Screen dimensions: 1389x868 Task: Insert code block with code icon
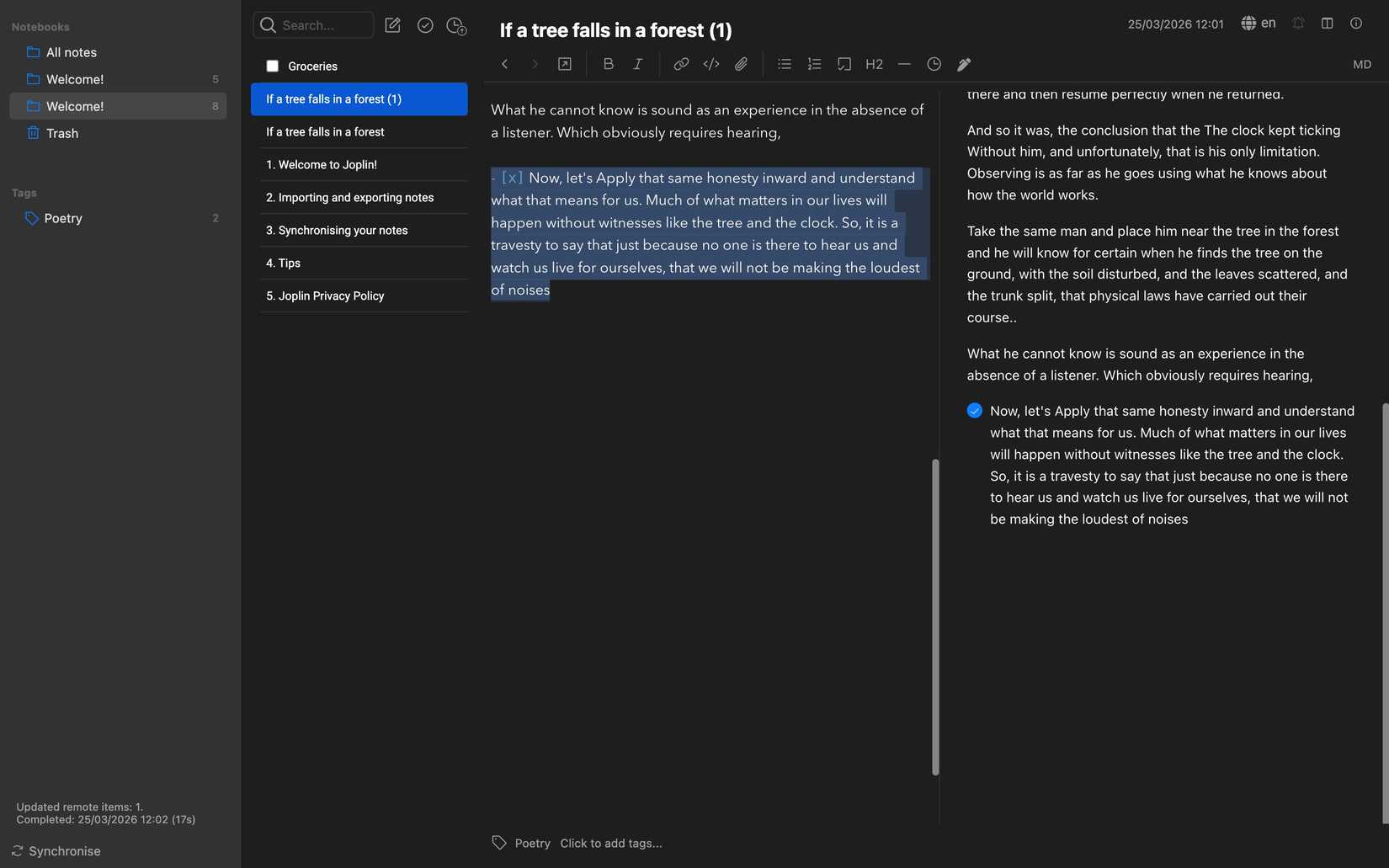711,64
